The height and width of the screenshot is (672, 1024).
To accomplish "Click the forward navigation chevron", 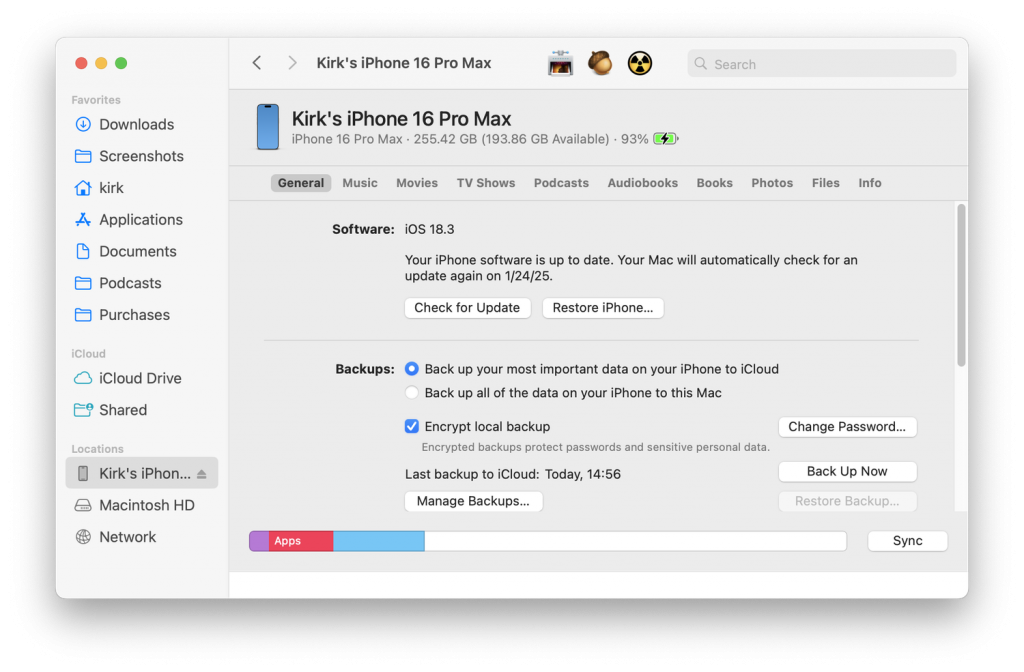I will pyautogui.click(x=291, y=62).
